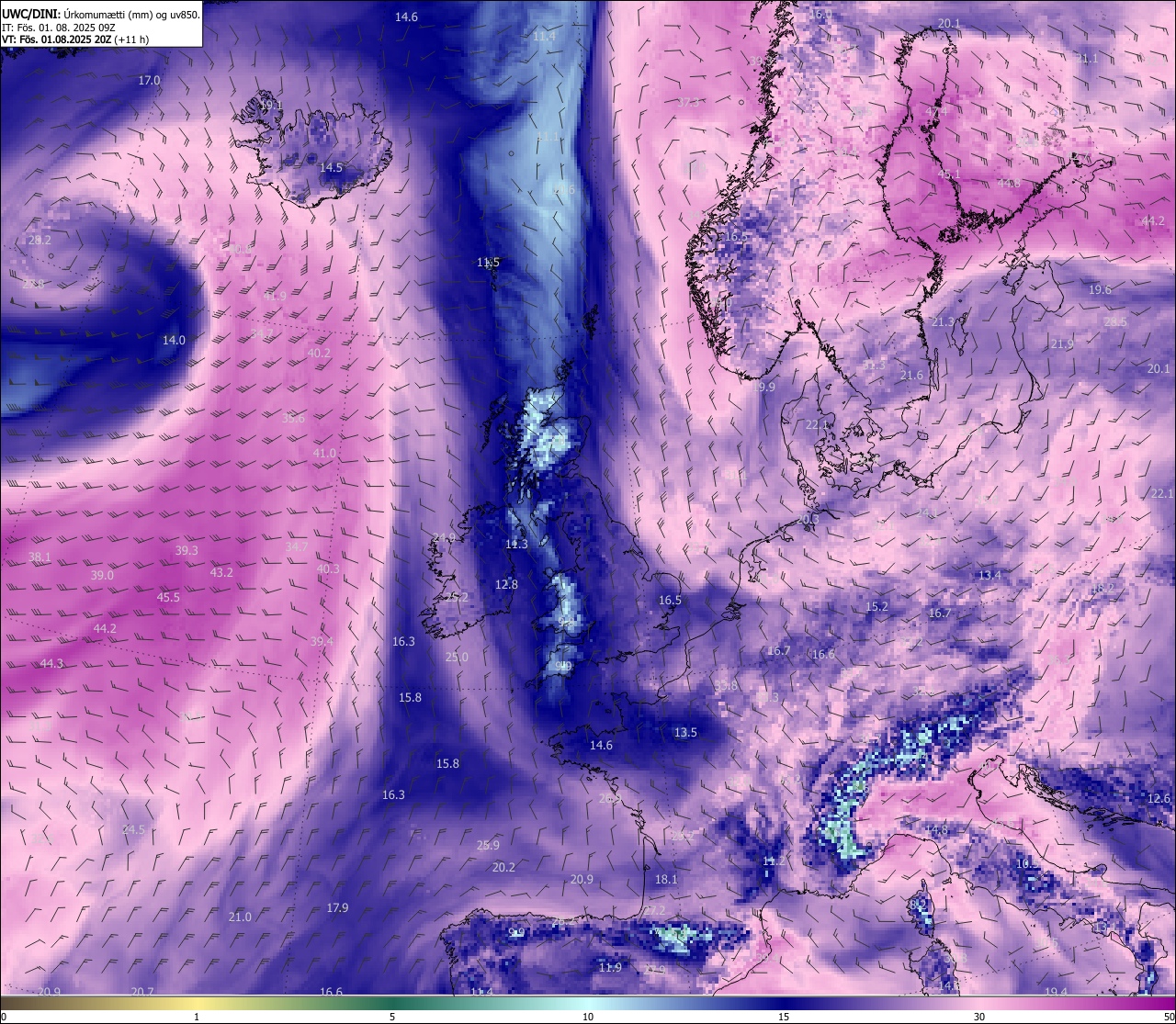Click the 30 tick on the color scale
The height and width of the screenshot is (1024, 1176).
tap(979, 1017)
